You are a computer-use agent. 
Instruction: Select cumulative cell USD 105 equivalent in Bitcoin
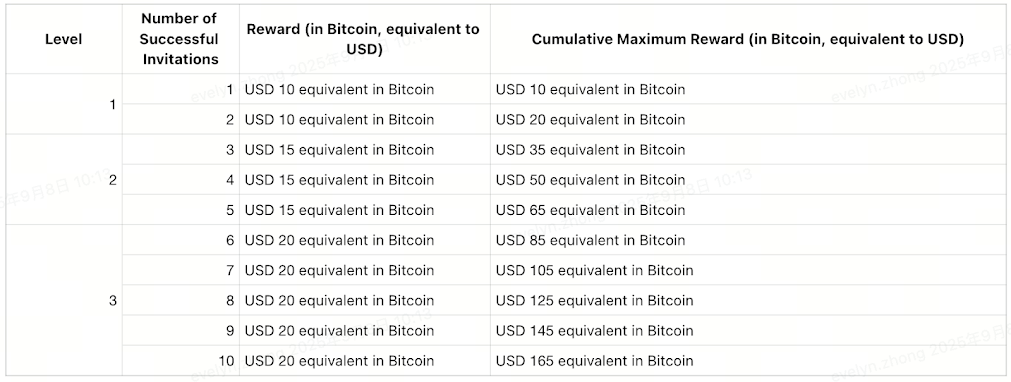pyautogui.click(x=748, y=270)
